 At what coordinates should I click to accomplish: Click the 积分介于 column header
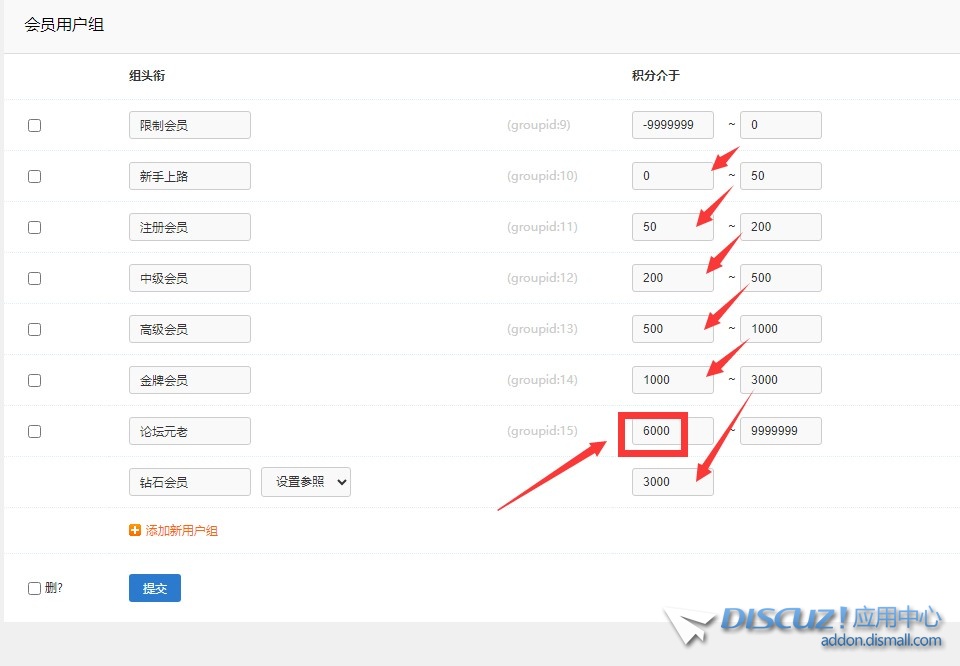[x=656, y=76]
